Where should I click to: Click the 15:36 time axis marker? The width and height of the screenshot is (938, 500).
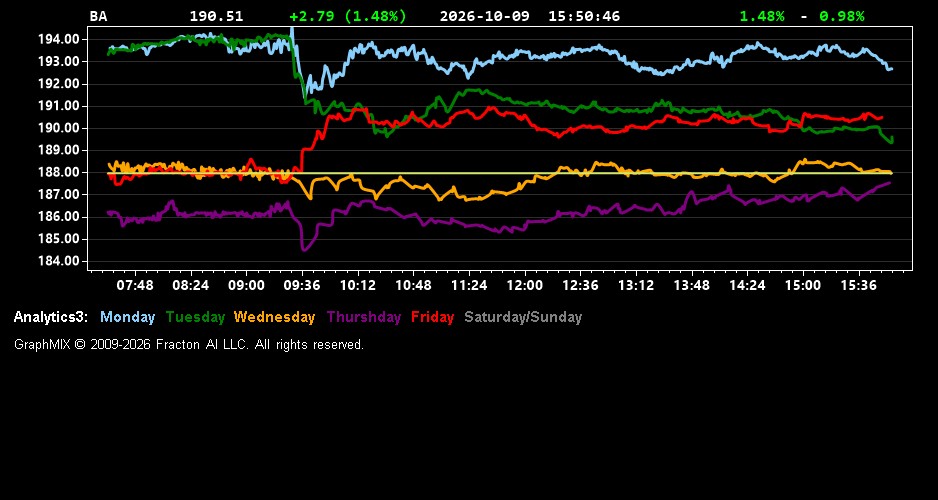[x=858, y=285]
